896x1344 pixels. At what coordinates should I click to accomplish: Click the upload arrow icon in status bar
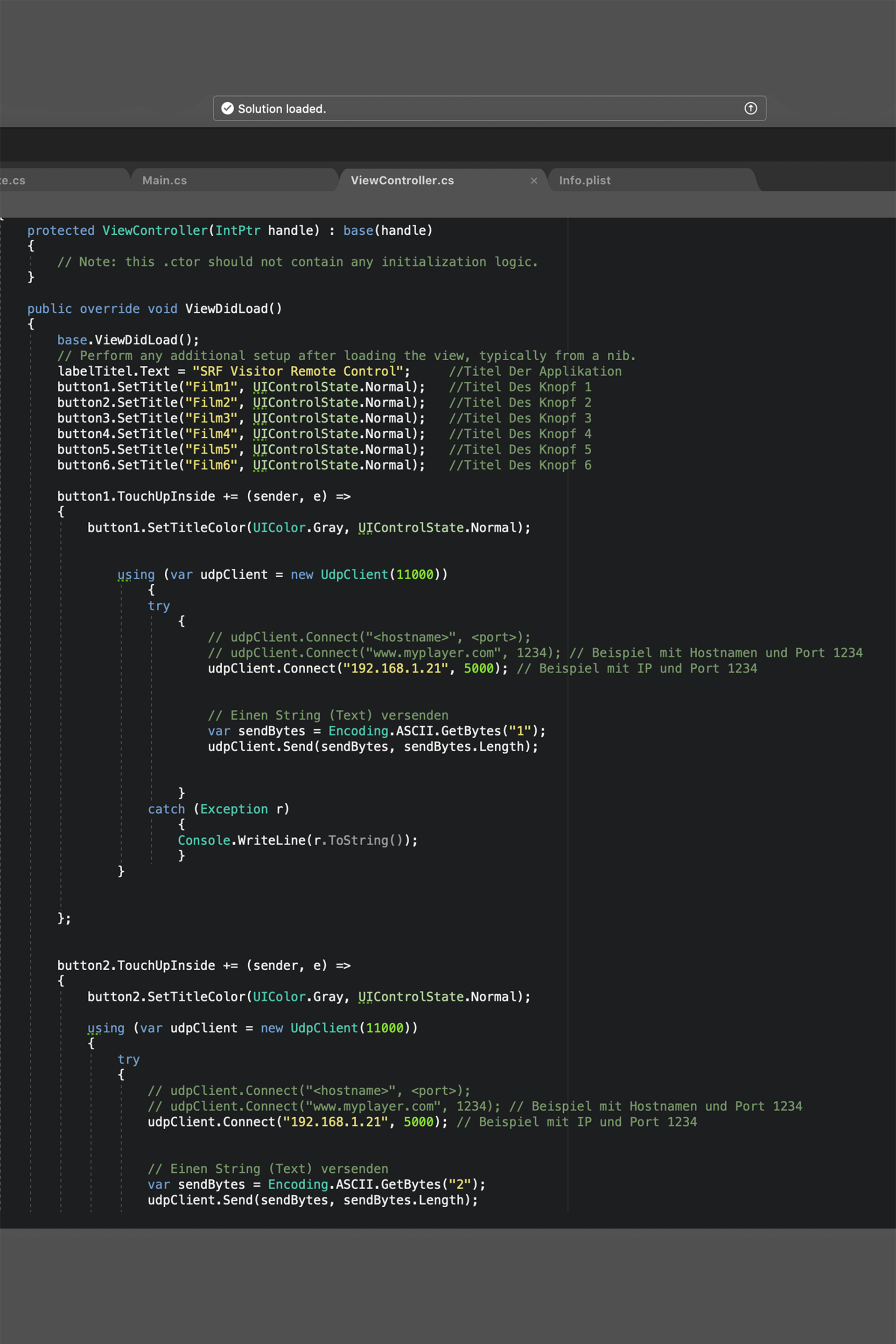[x=750, y=109]
